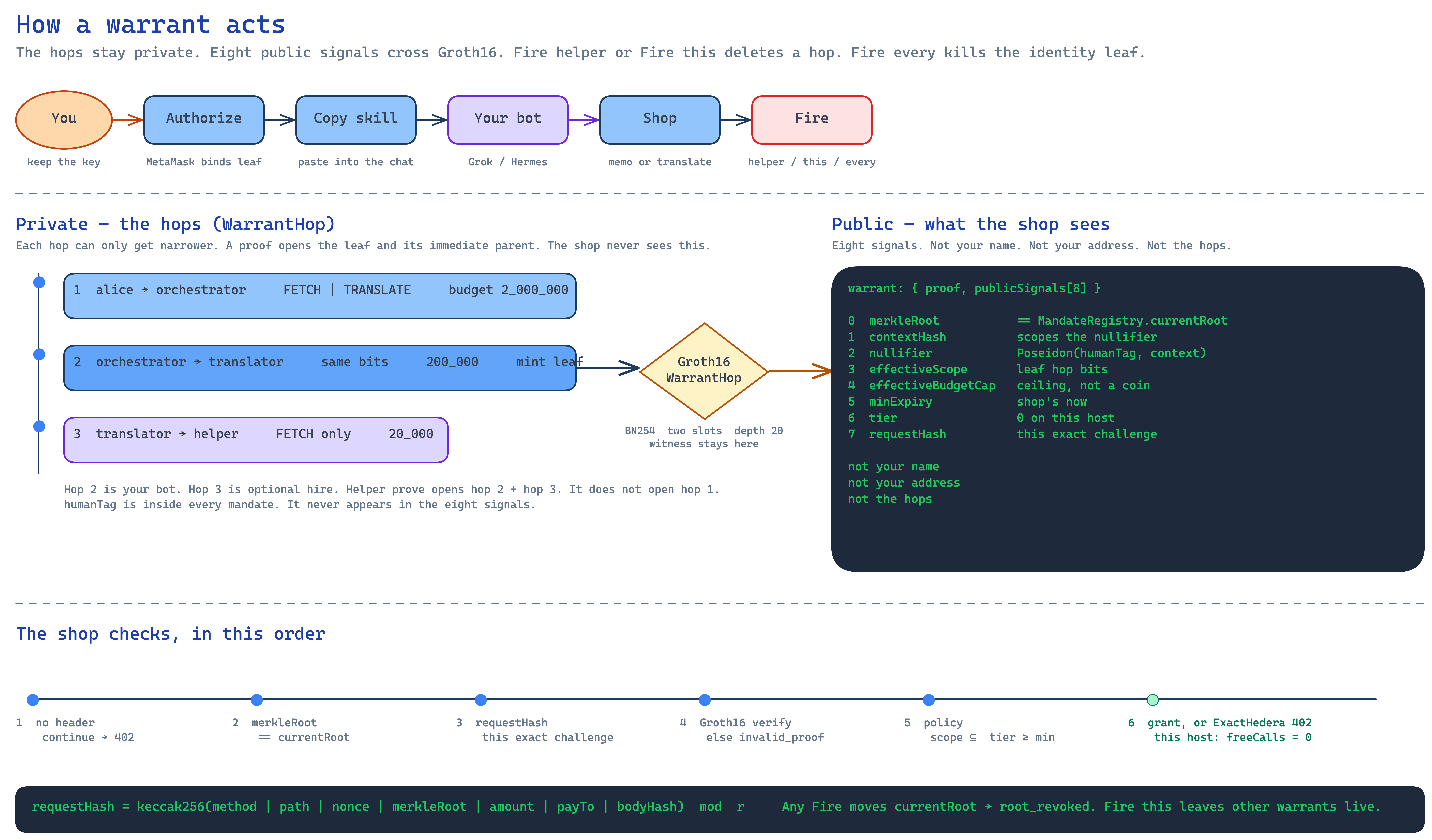Click signal row "4 effectiveBudgetCap"
Viewport: 1432px width, 840px height.
[x=999, y=385]
